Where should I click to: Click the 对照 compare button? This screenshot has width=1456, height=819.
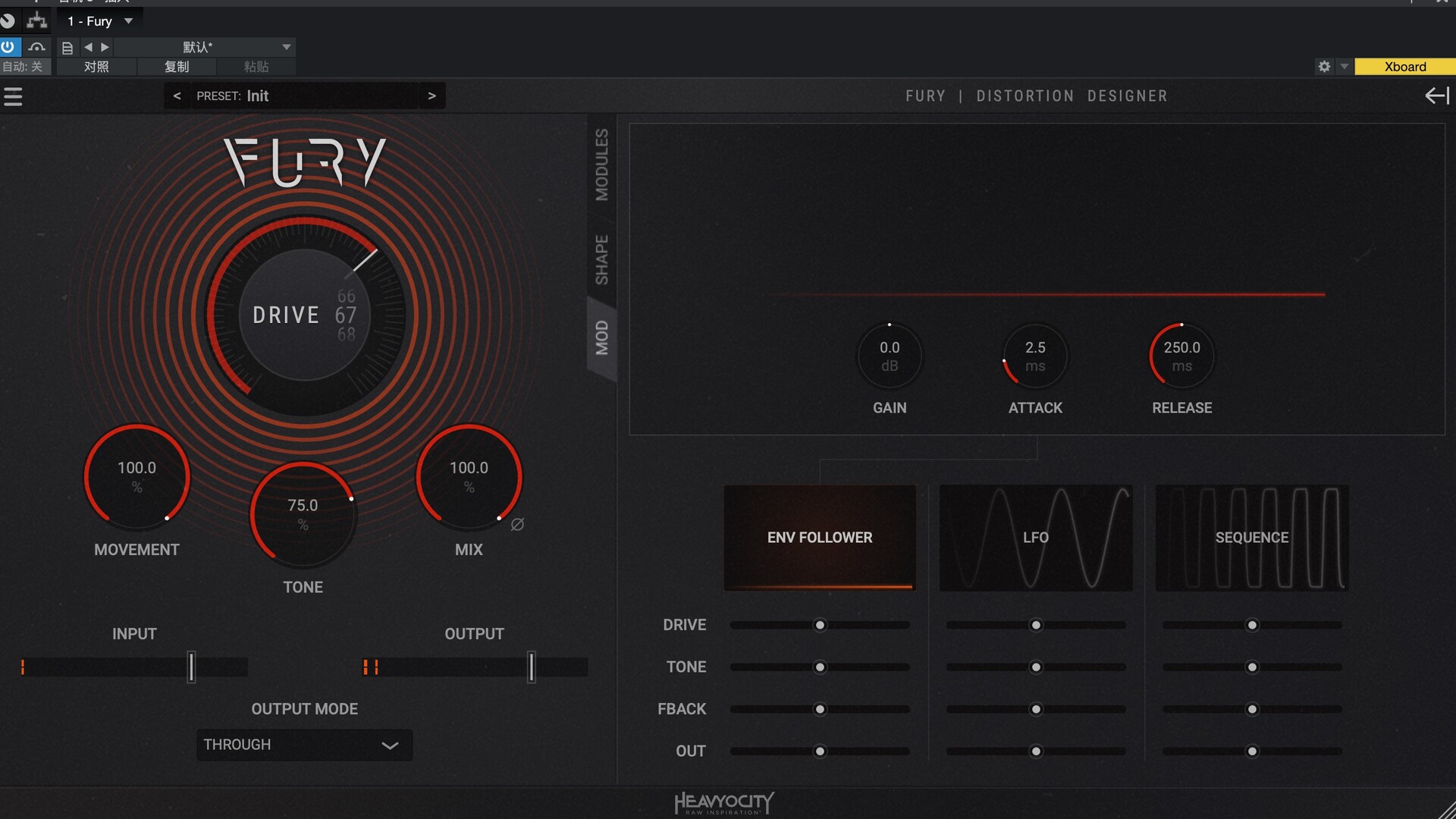click(x=96, y=67)
